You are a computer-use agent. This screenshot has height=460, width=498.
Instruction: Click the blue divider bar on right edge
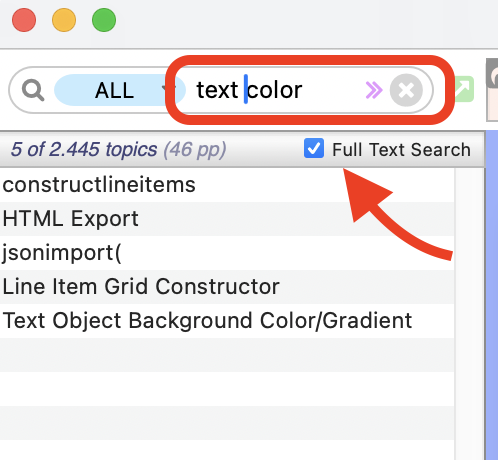492,295
